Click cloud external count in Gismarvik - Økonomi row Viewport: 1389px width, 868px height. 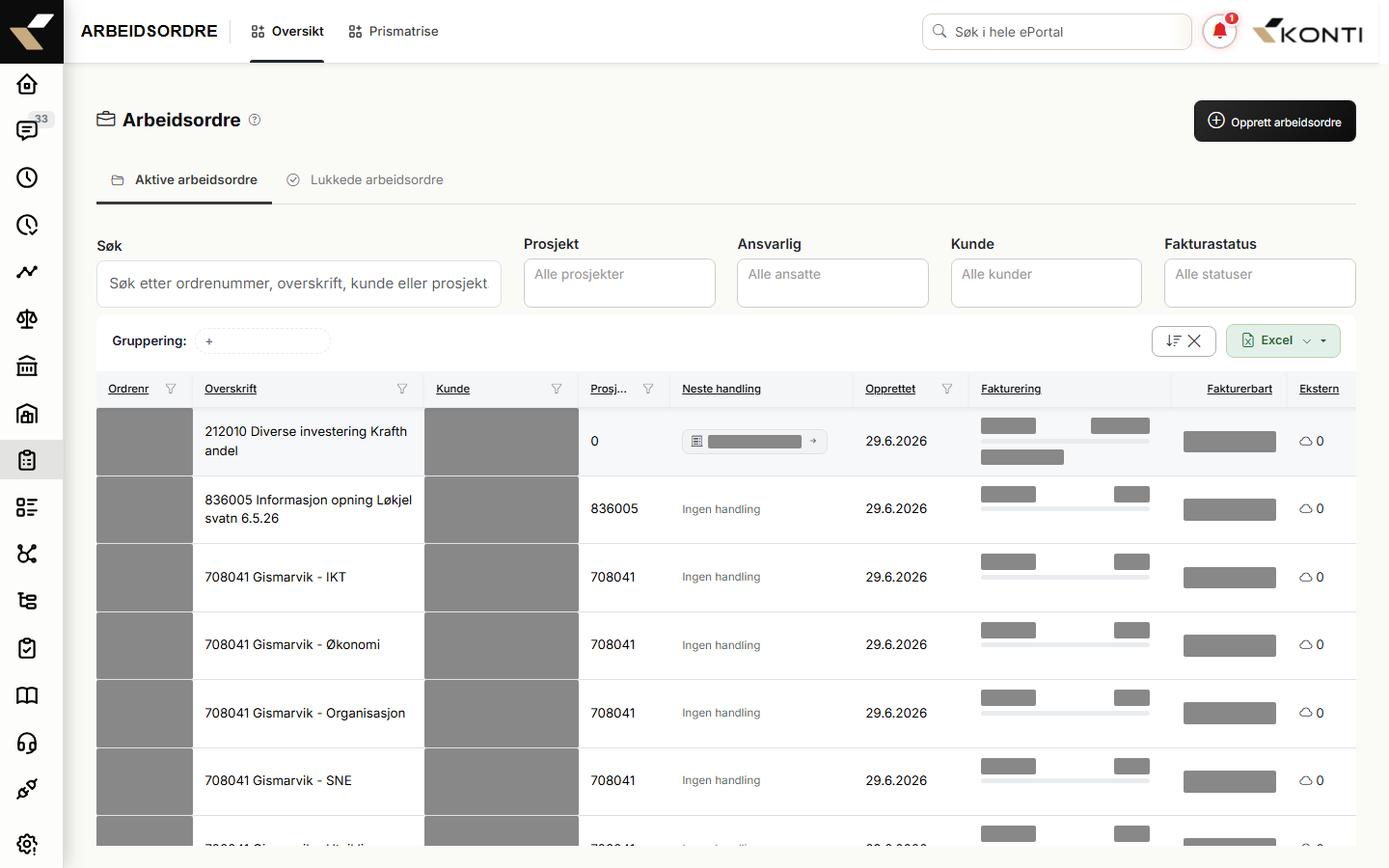[x=1312, y=644]
